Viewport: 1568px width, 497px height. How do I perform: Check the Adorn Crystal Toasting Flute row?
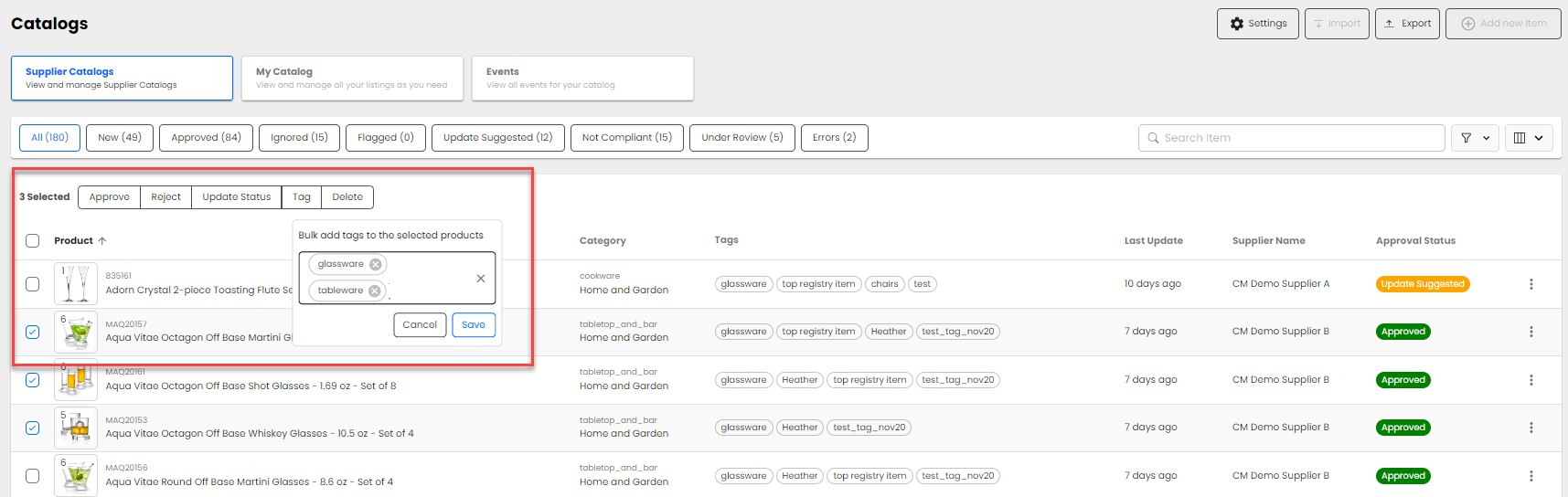coord(33,284)
